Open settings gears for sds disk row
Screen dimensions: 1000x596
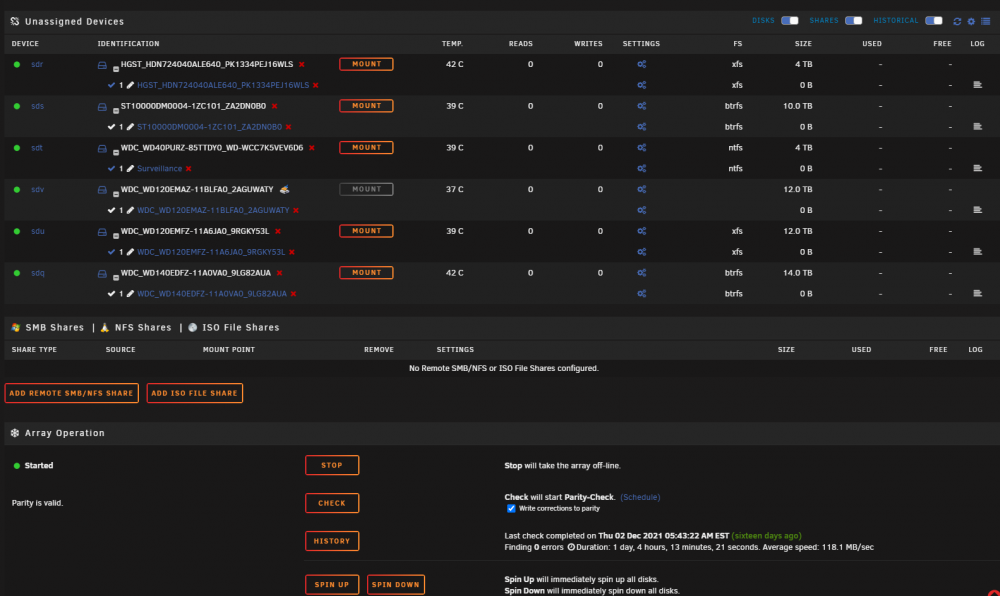pos(642,106)
